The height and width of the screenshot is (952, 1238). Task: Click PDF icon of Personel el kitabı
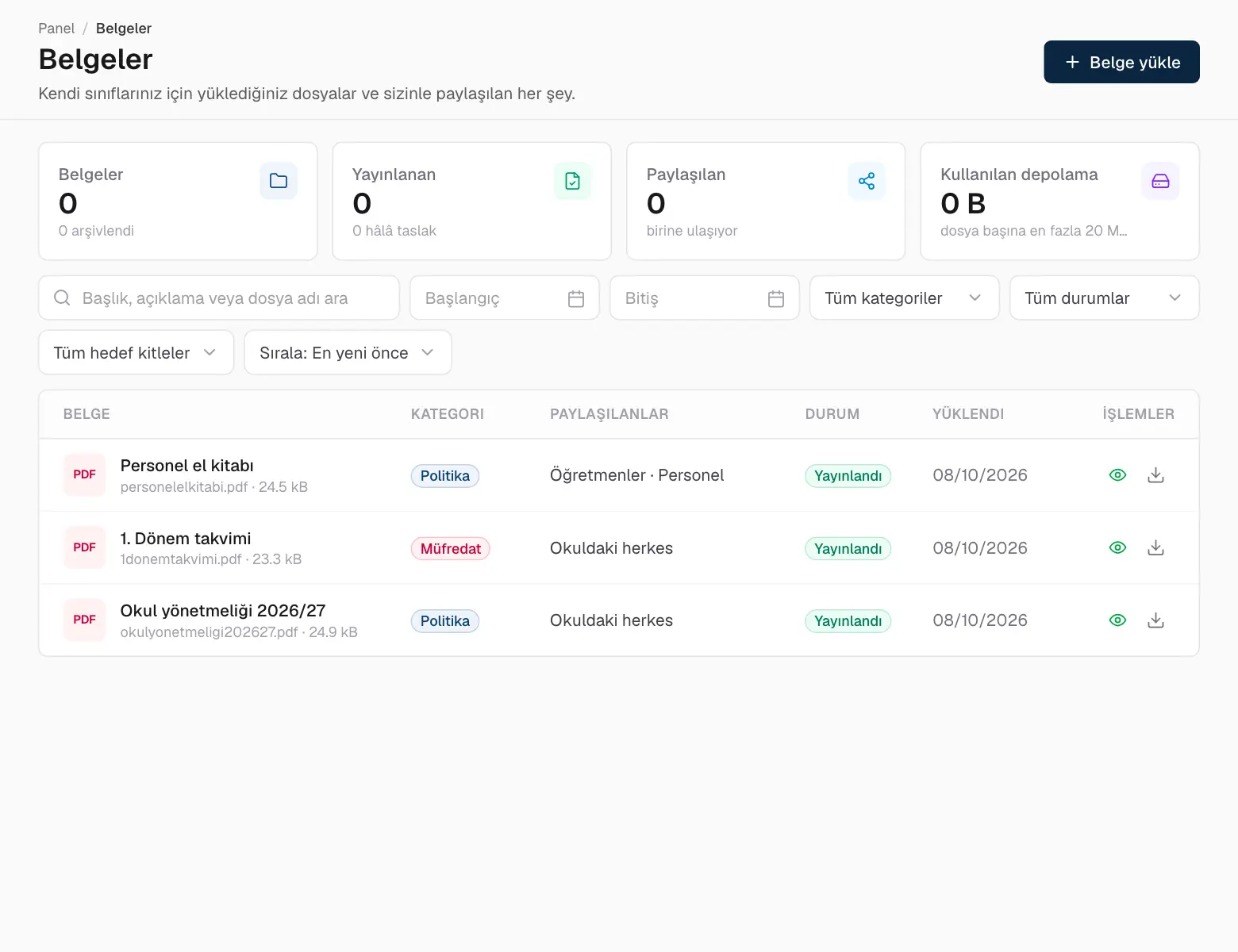click(x=84, y=474)
